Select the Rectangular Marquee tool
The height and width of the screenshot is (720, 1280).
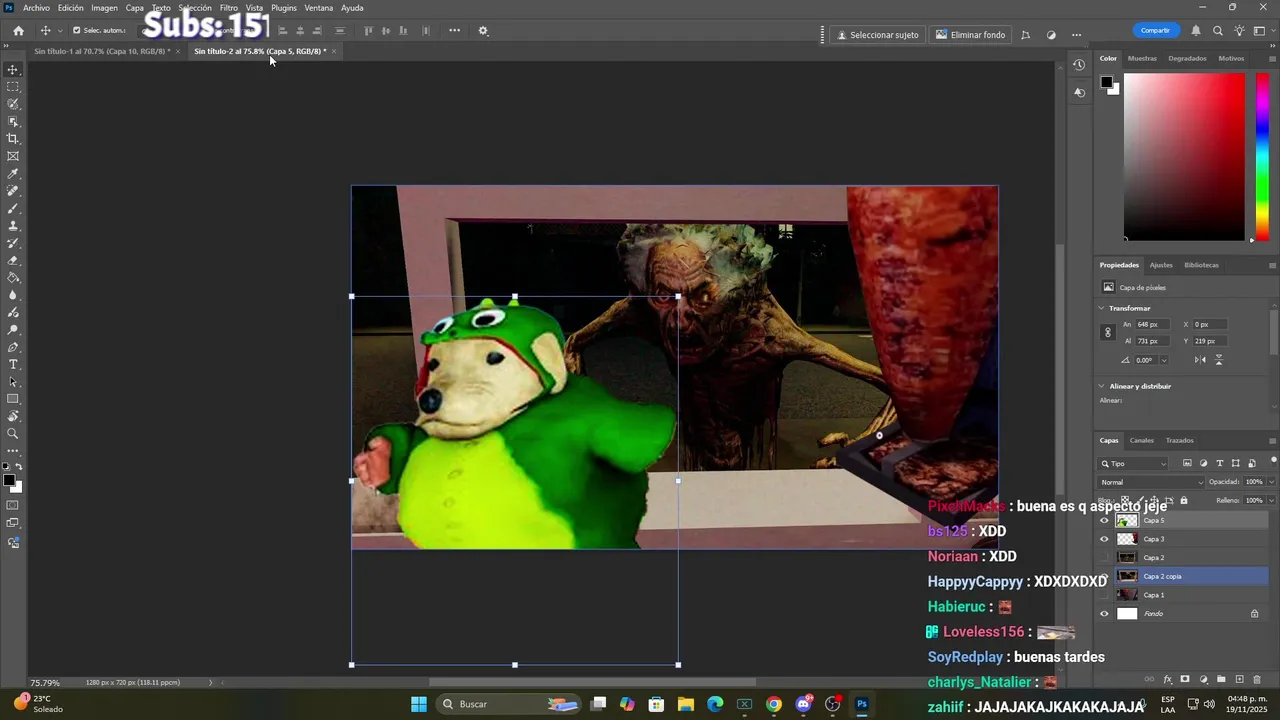coord(13,87)
